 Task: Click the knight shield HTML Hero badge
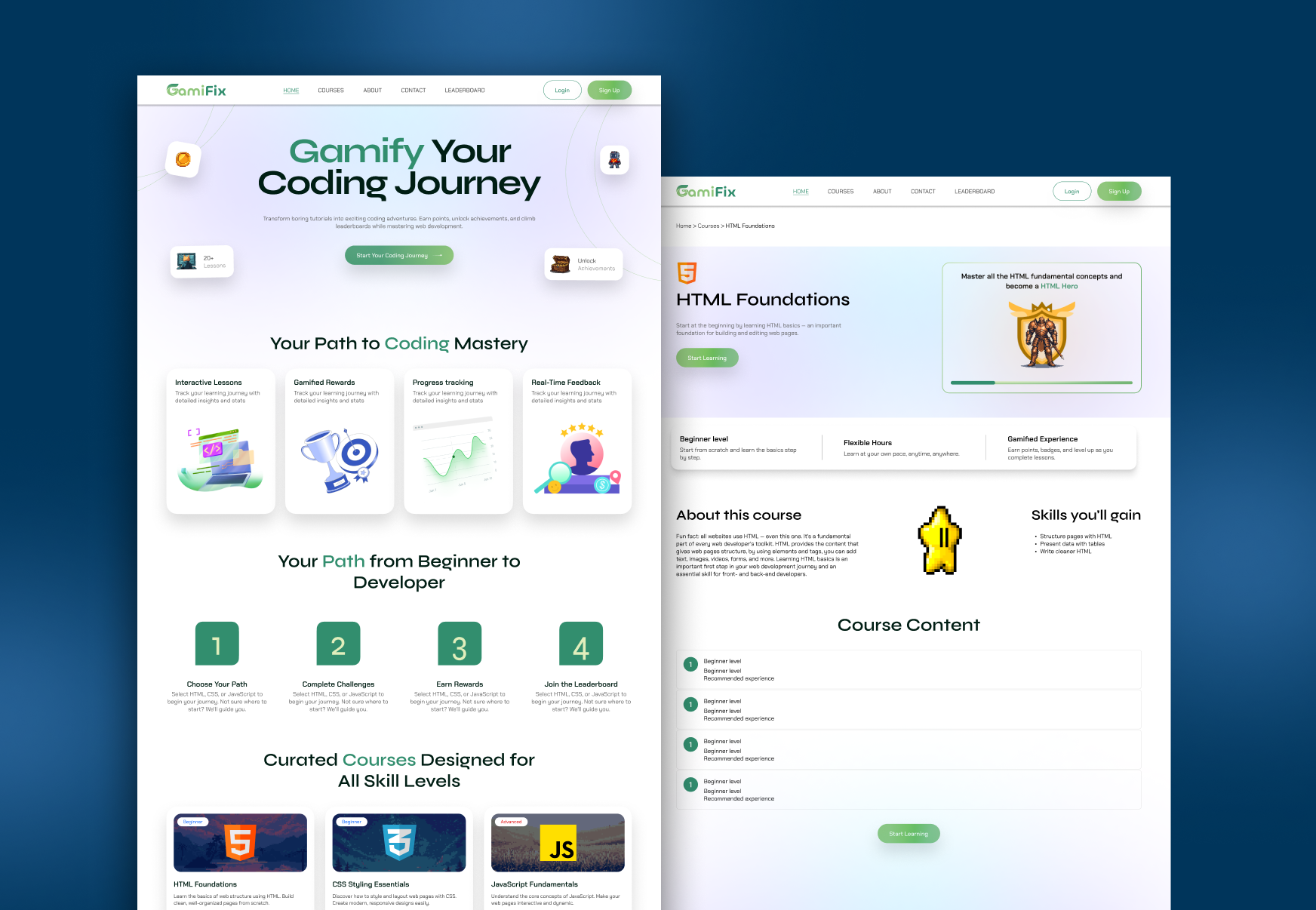1042,334
